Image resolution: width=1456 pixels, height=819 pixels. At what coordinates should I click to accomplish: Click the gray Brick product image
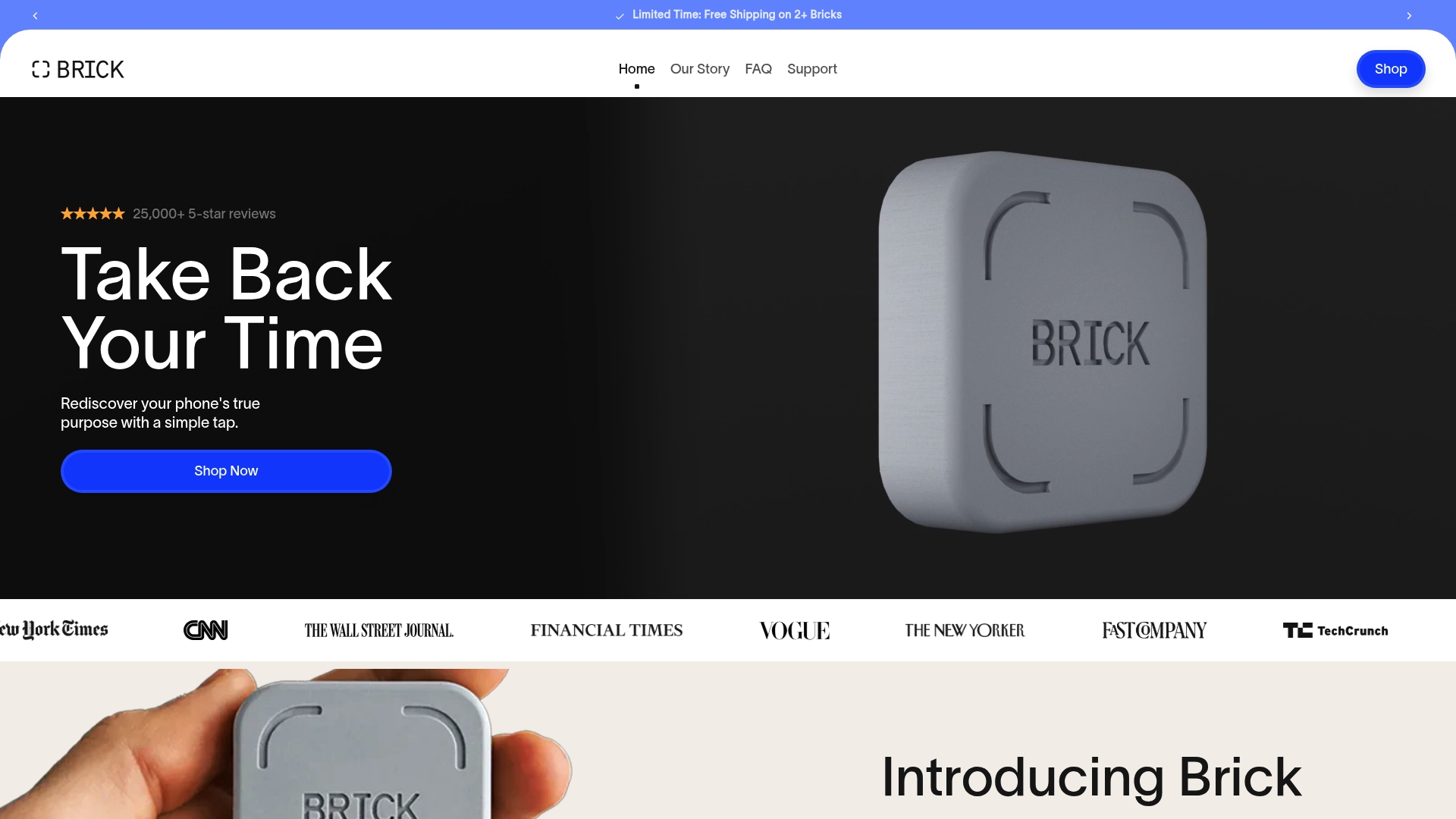tap(1042, 341)
